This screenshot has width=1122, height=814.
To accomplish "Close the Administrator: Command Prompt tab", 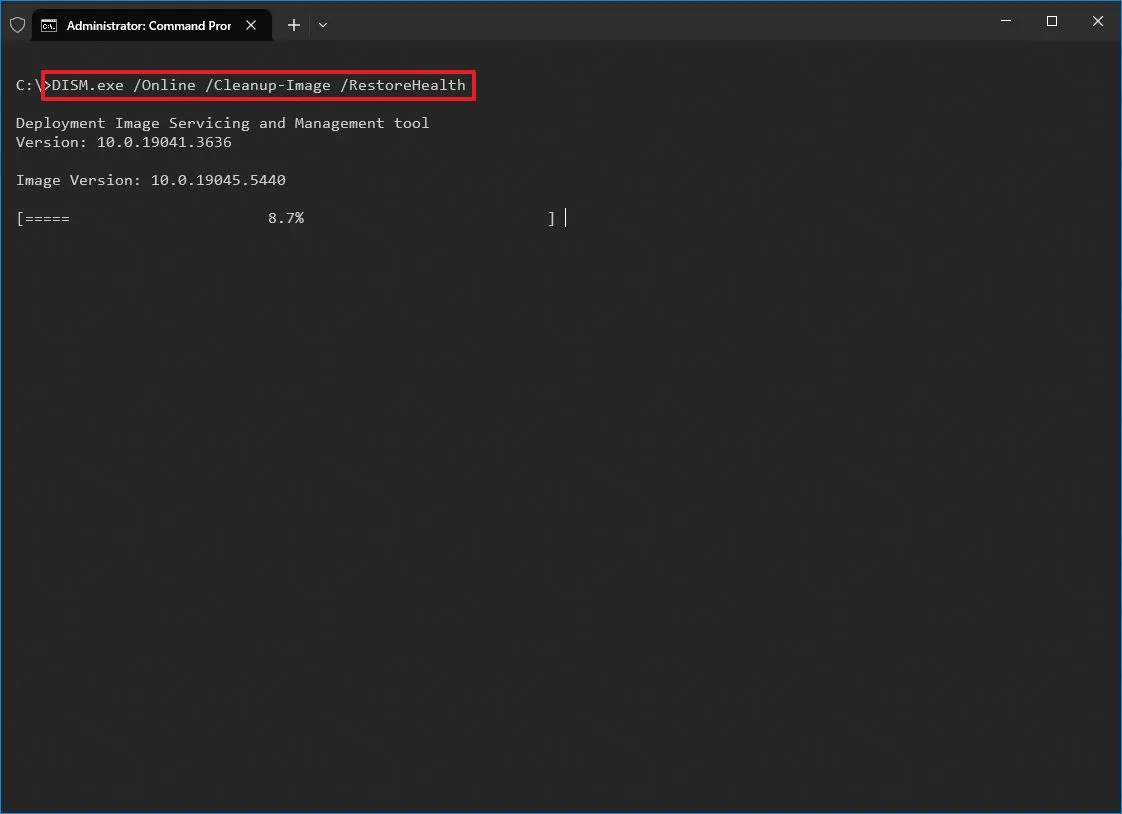I will point(252,26).
